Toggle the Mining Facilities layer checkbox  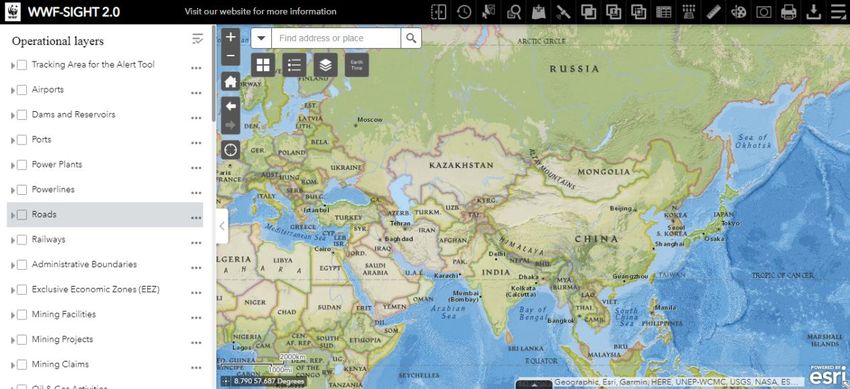point(22,315)
